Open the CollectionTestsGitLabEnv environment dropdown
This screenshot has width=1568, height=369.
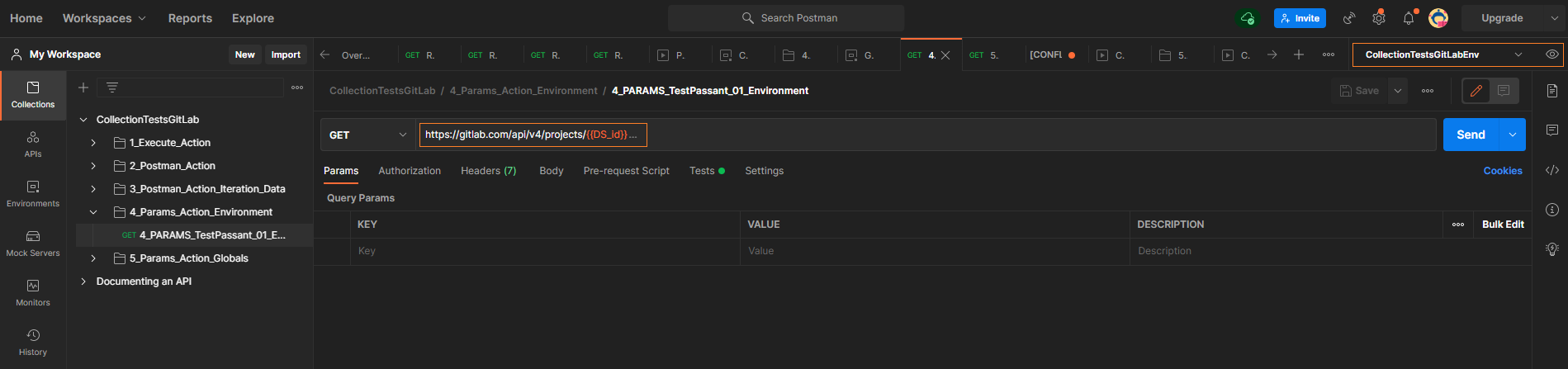1518,54
